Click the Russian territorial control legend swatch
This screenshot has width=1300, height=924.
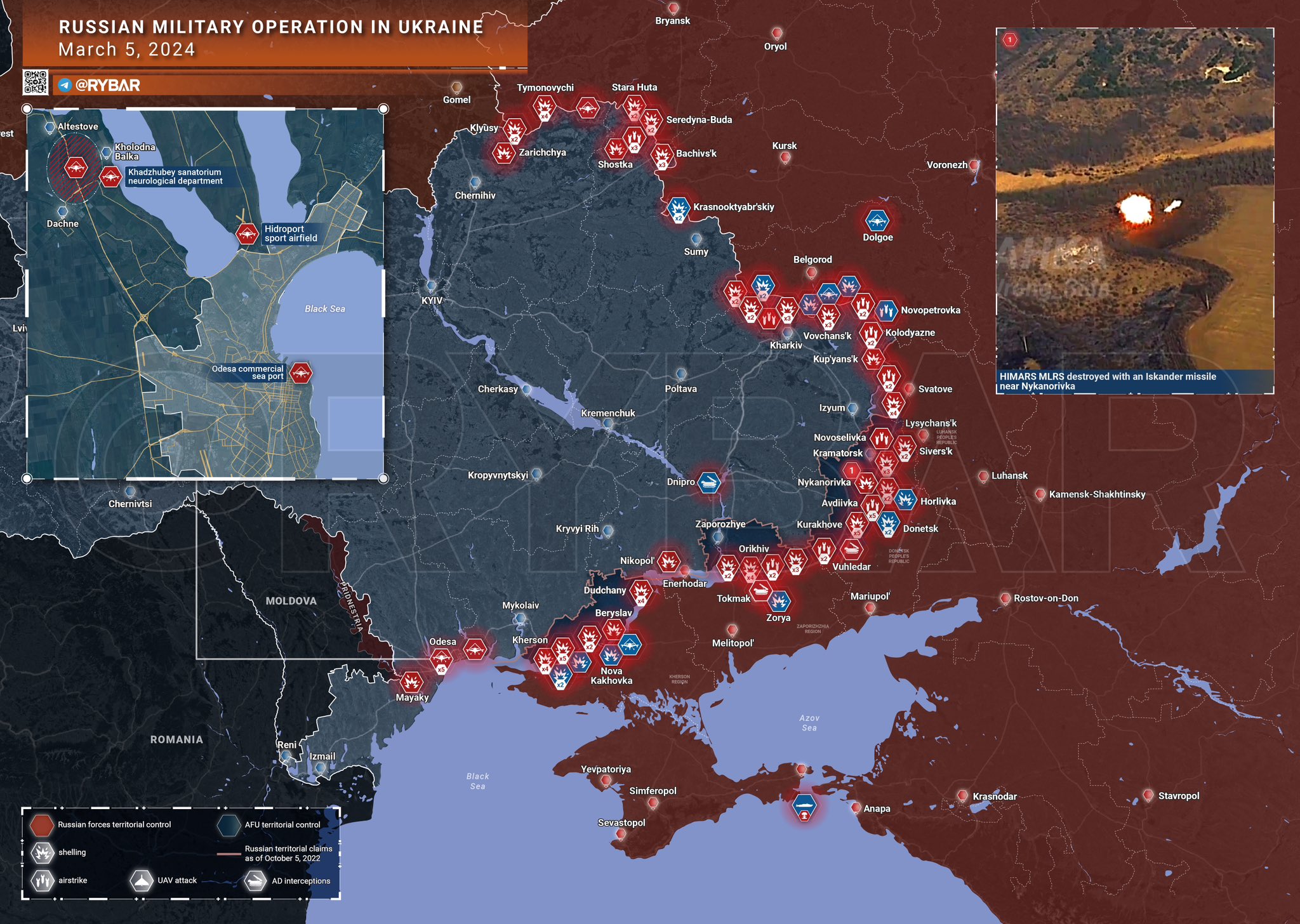tap(43, 824)
